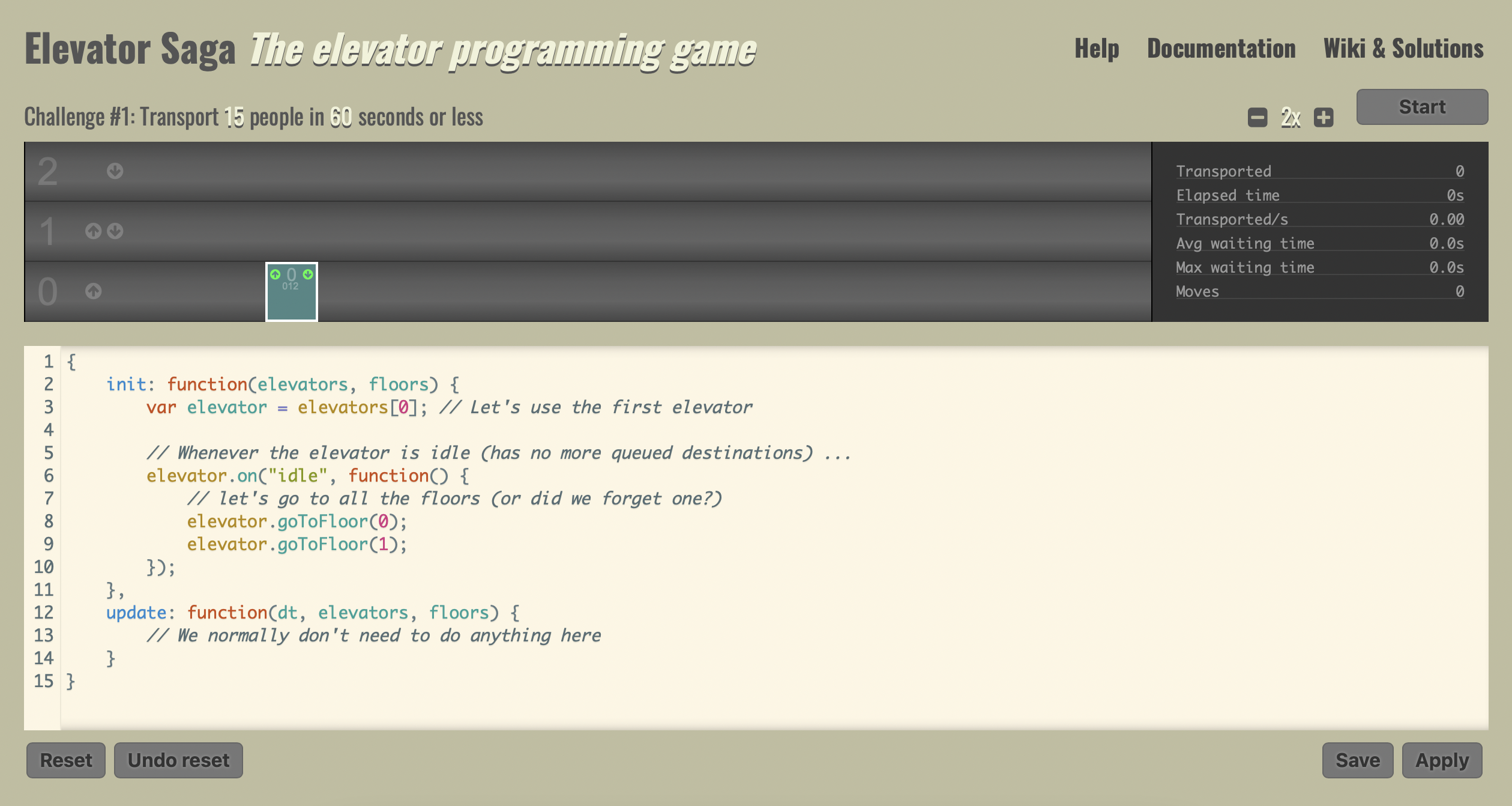Click floor number 2 label
This screenshot has height=806, width=1512.
47,172
